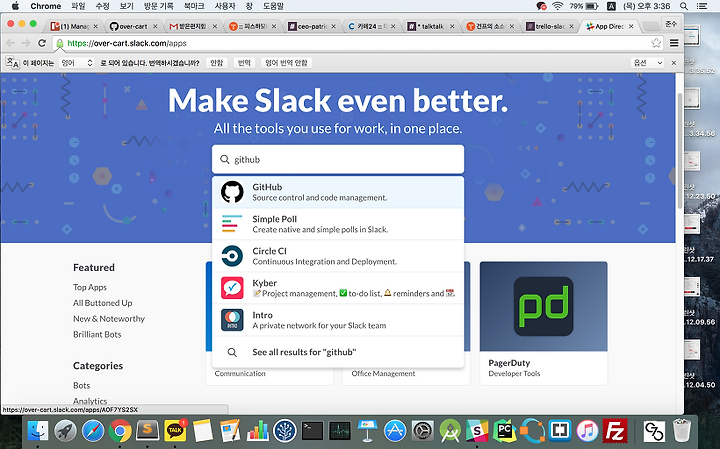Open the Bots category

point(81,385)
